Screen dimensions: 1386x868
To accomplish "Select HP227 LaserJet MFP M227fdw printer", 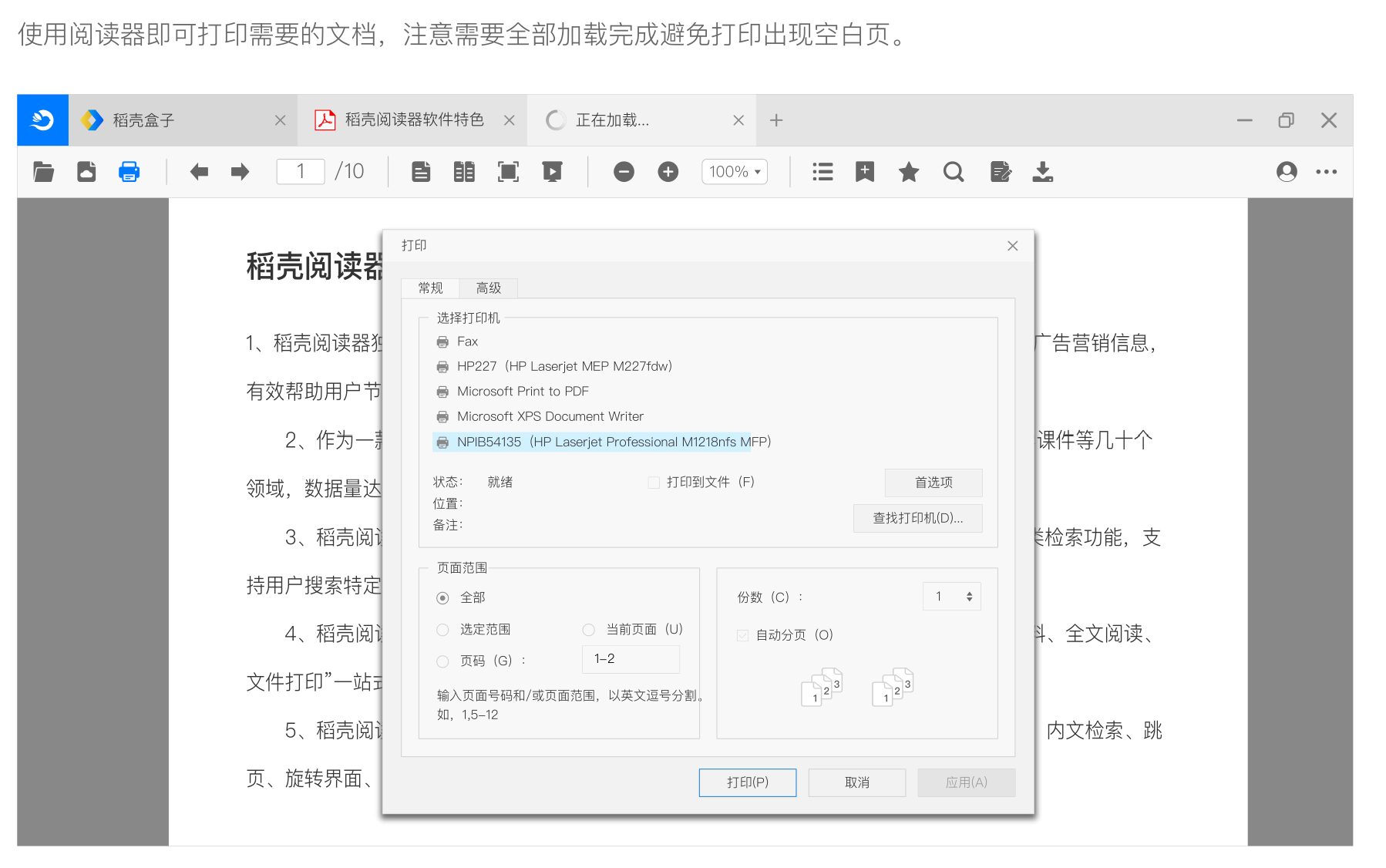I will click(x=554, y=366).
